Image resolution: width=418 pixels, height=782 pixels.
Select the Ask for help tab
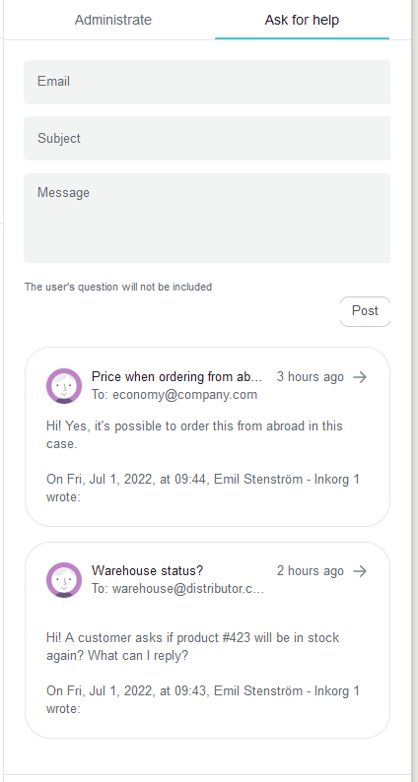[302, 20]
